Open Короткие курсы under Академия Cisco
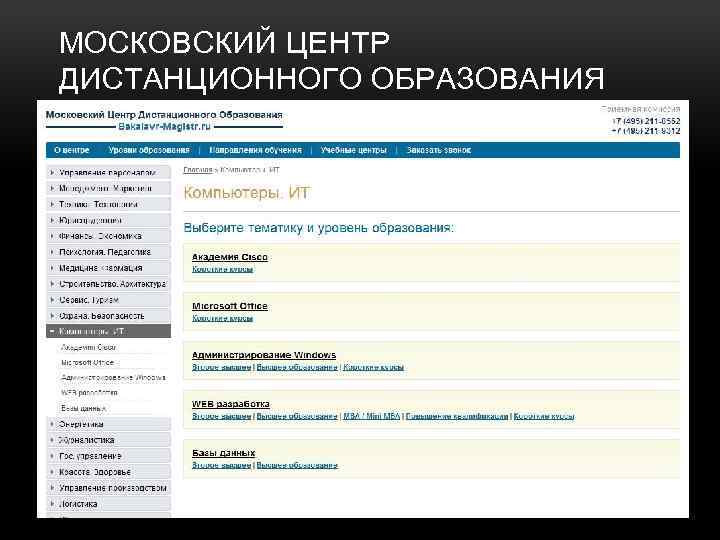720x540 pixels. click(x=223, y=270)
